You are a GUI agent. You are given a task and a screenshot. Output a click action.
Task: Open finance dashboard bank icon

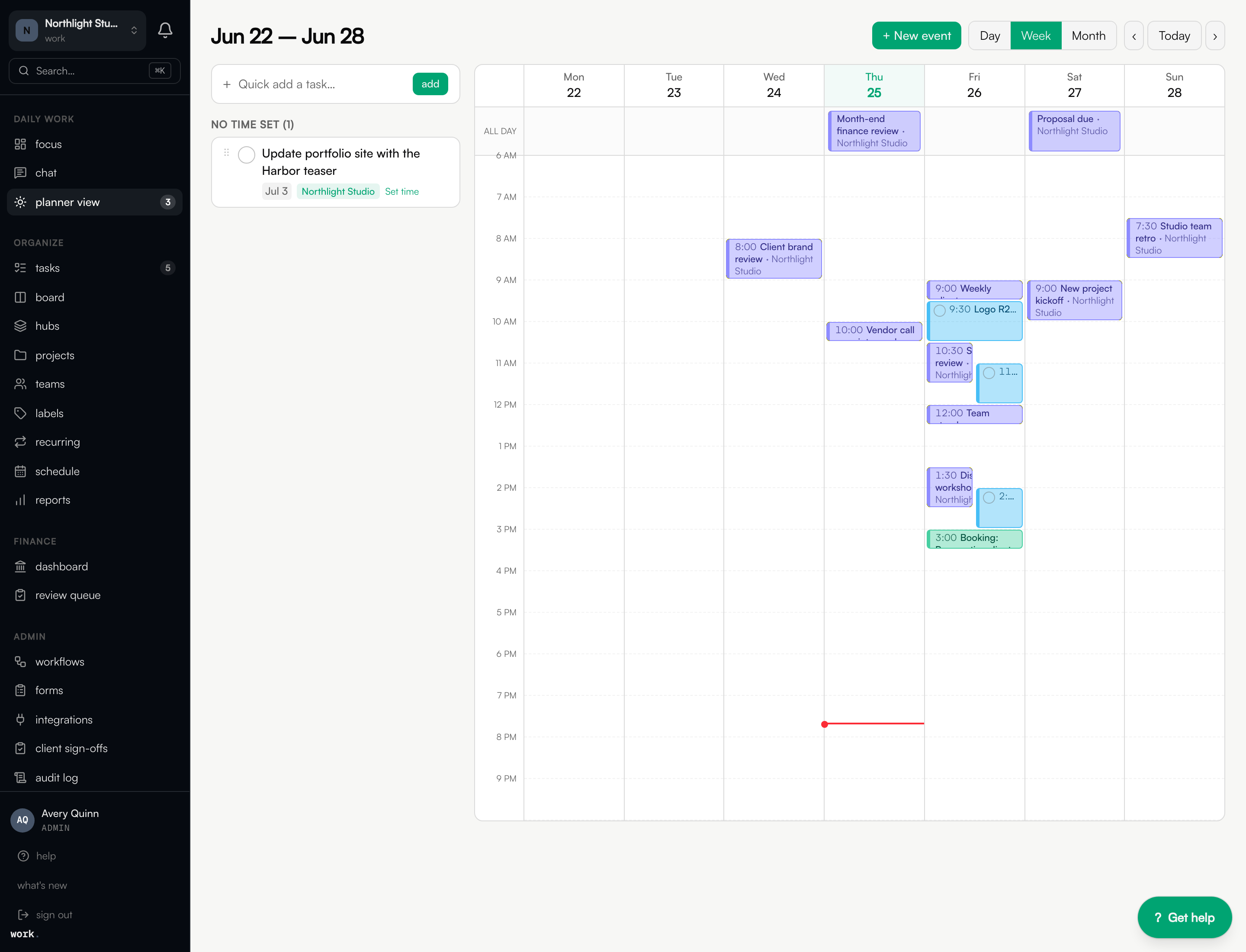tap(20, 567)
